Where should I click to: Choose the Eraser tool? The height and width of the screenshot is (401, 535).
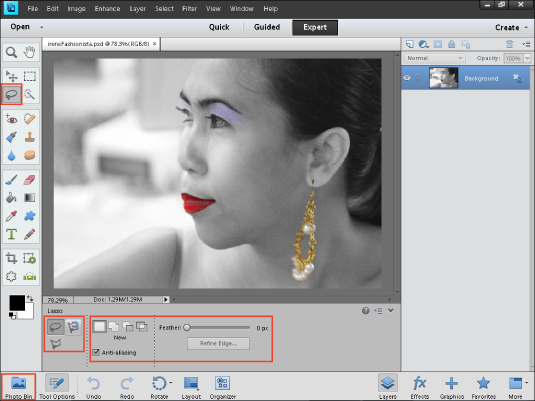[30, 180]
